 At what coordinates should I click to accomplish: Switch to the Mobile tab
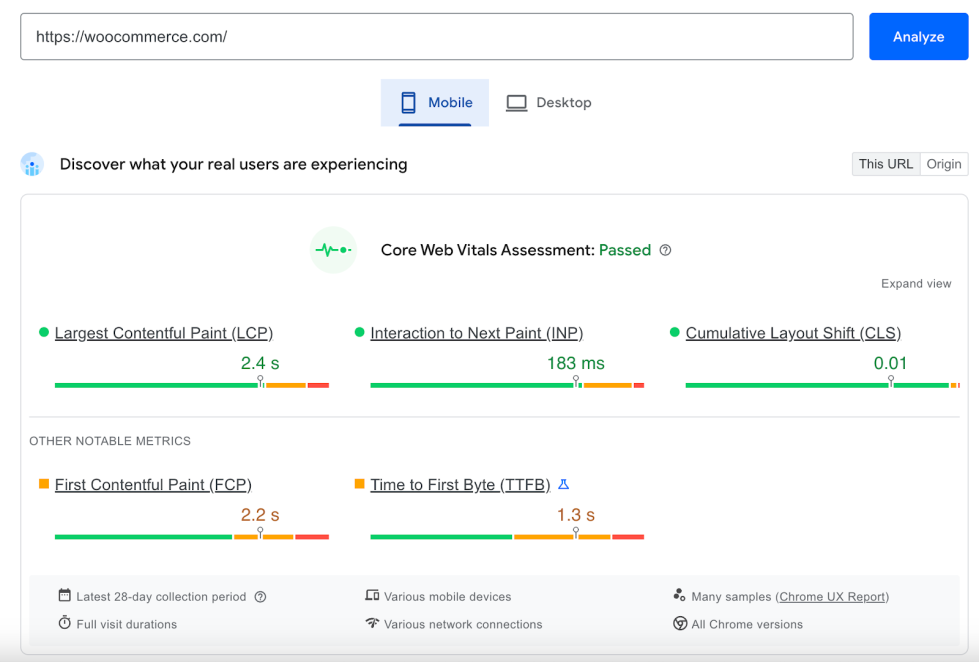coord(435,103)
